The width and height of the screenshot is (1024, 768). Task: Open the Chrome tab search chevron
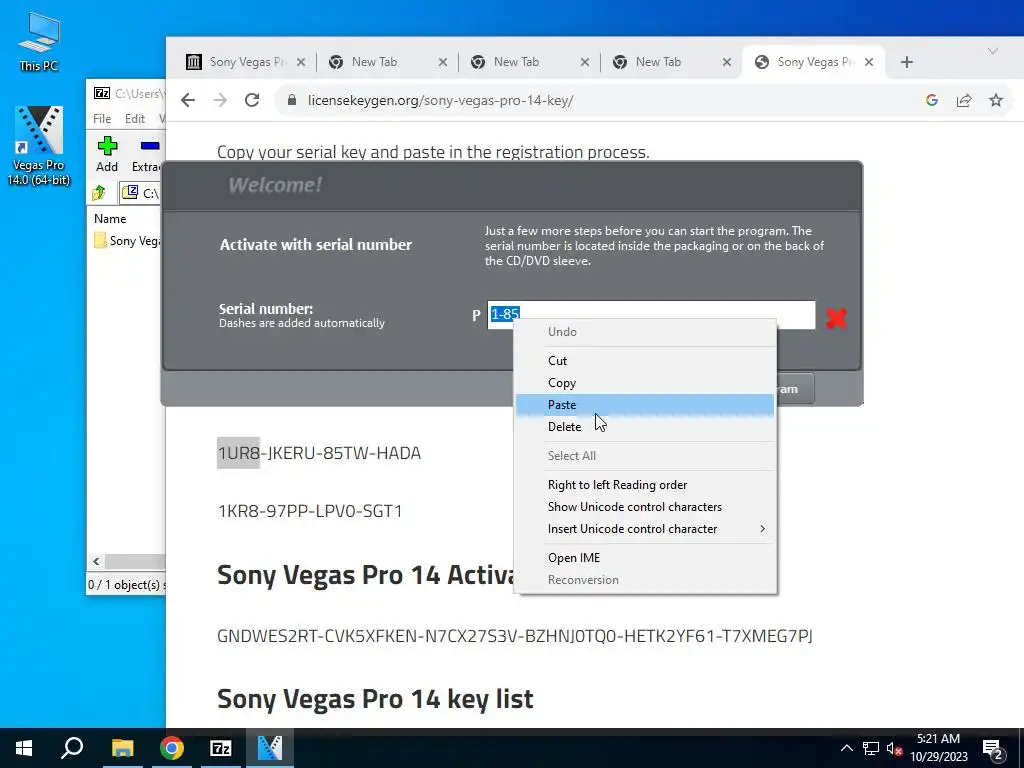(x=993, y=51)
